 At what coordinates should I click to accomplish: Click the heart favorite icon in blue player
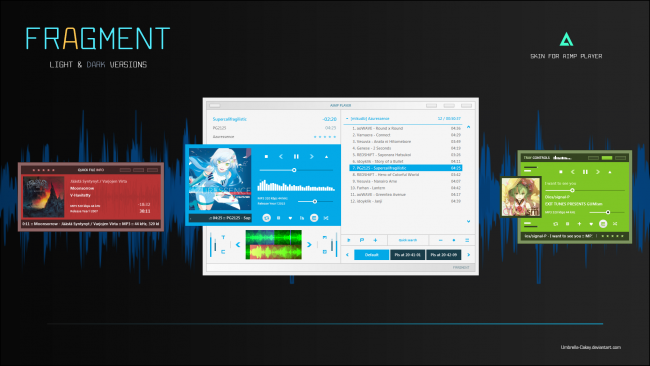pos(290,218)
